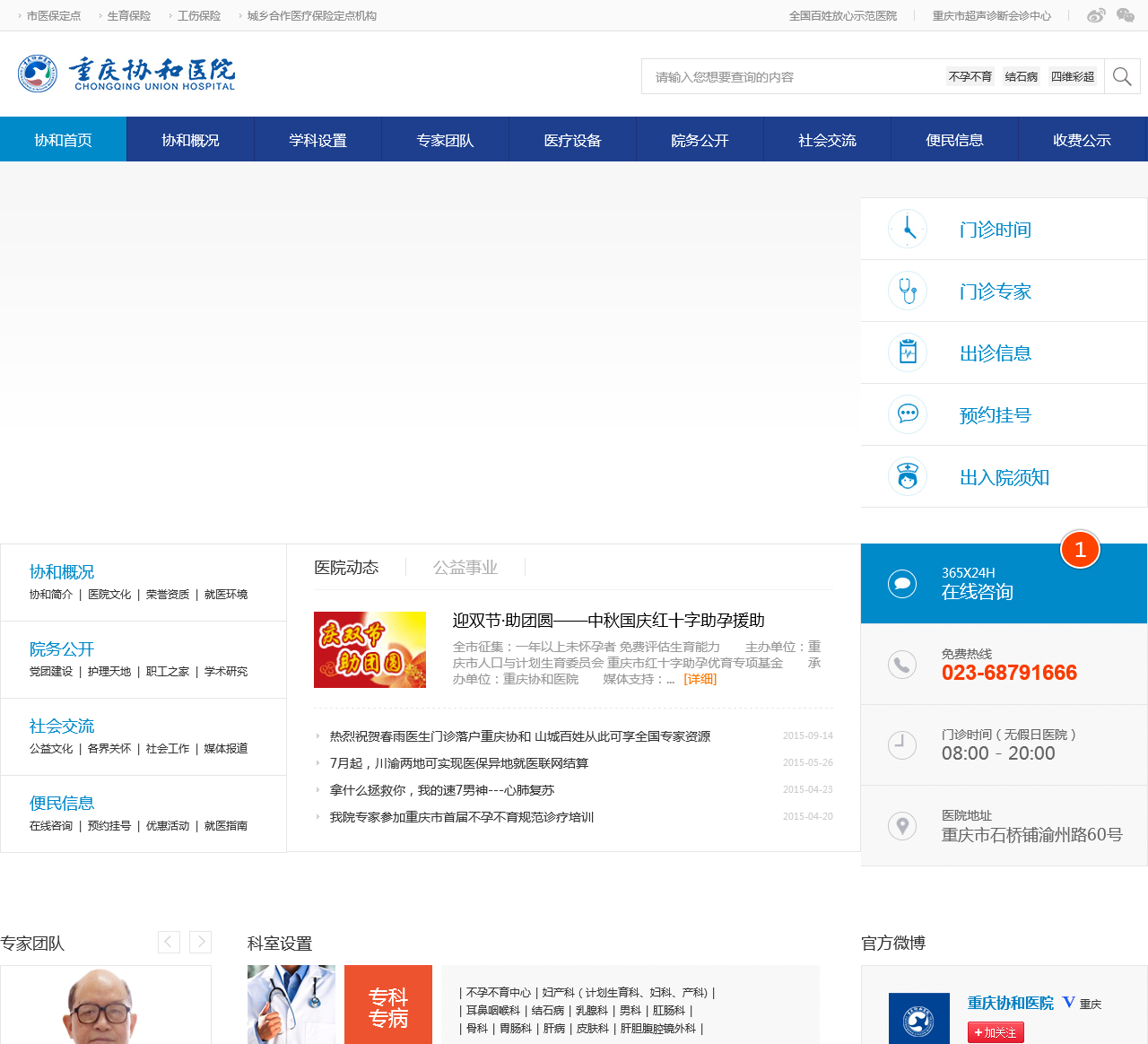Show previous expert with left arrow
This screenshot has height=1044, width=1148.
169,942
